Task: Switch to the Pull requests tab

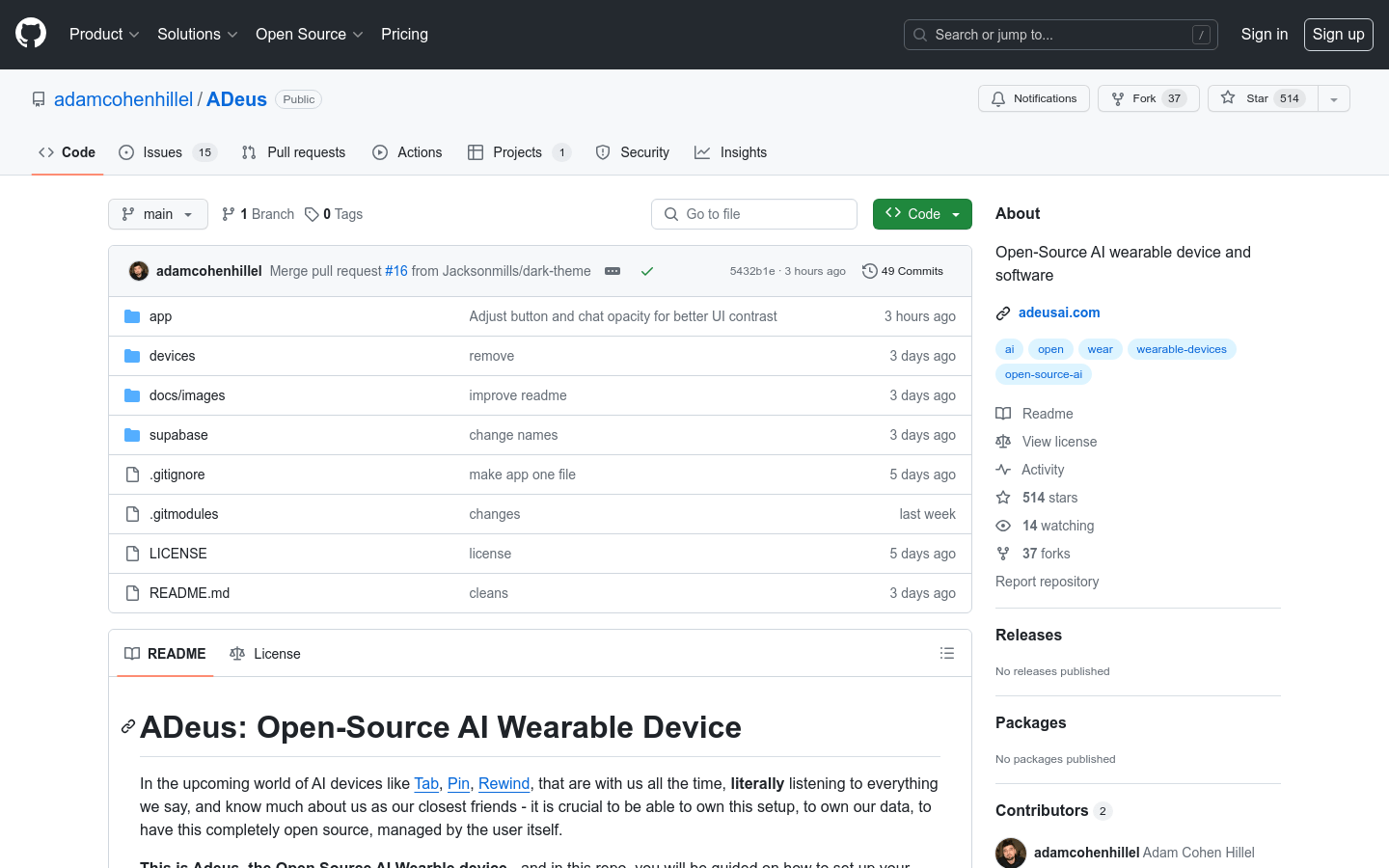Action: click(293, 152)
